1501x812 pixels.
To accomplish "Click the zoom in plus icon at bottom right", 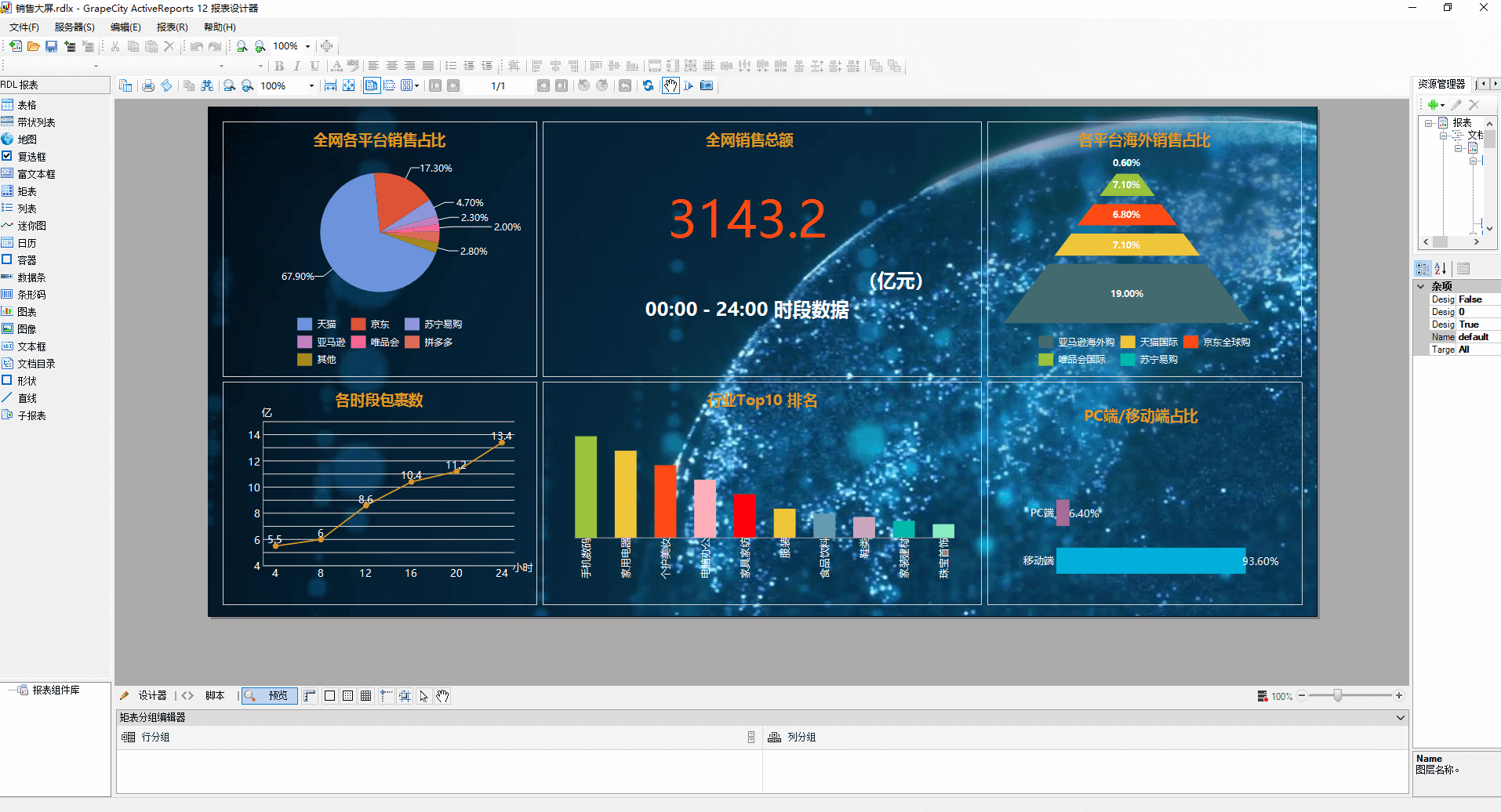I will click(x=1398, y=696).
